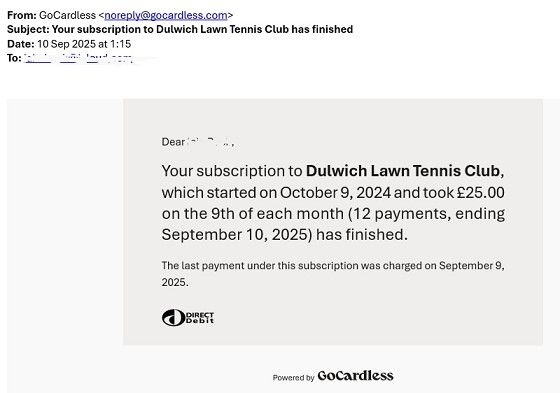Click the 'Dear' greeting line
The height and width of the screenshot is (393, 560).
point(198,142)
